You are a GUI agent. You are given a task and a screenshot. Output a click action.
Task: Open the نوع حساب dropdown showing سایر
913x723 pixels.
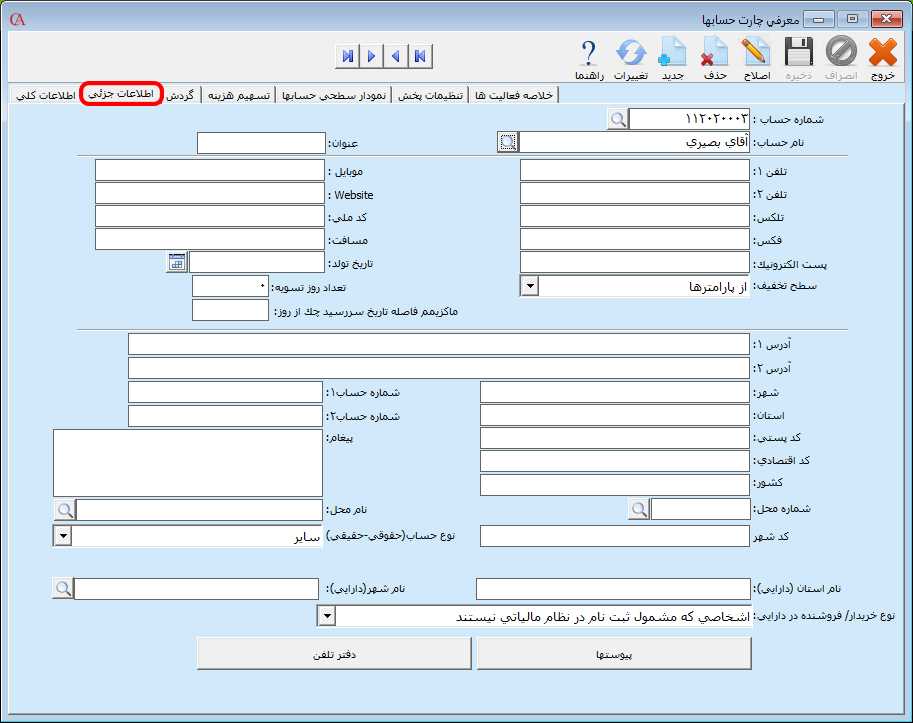tap(61, 535)
